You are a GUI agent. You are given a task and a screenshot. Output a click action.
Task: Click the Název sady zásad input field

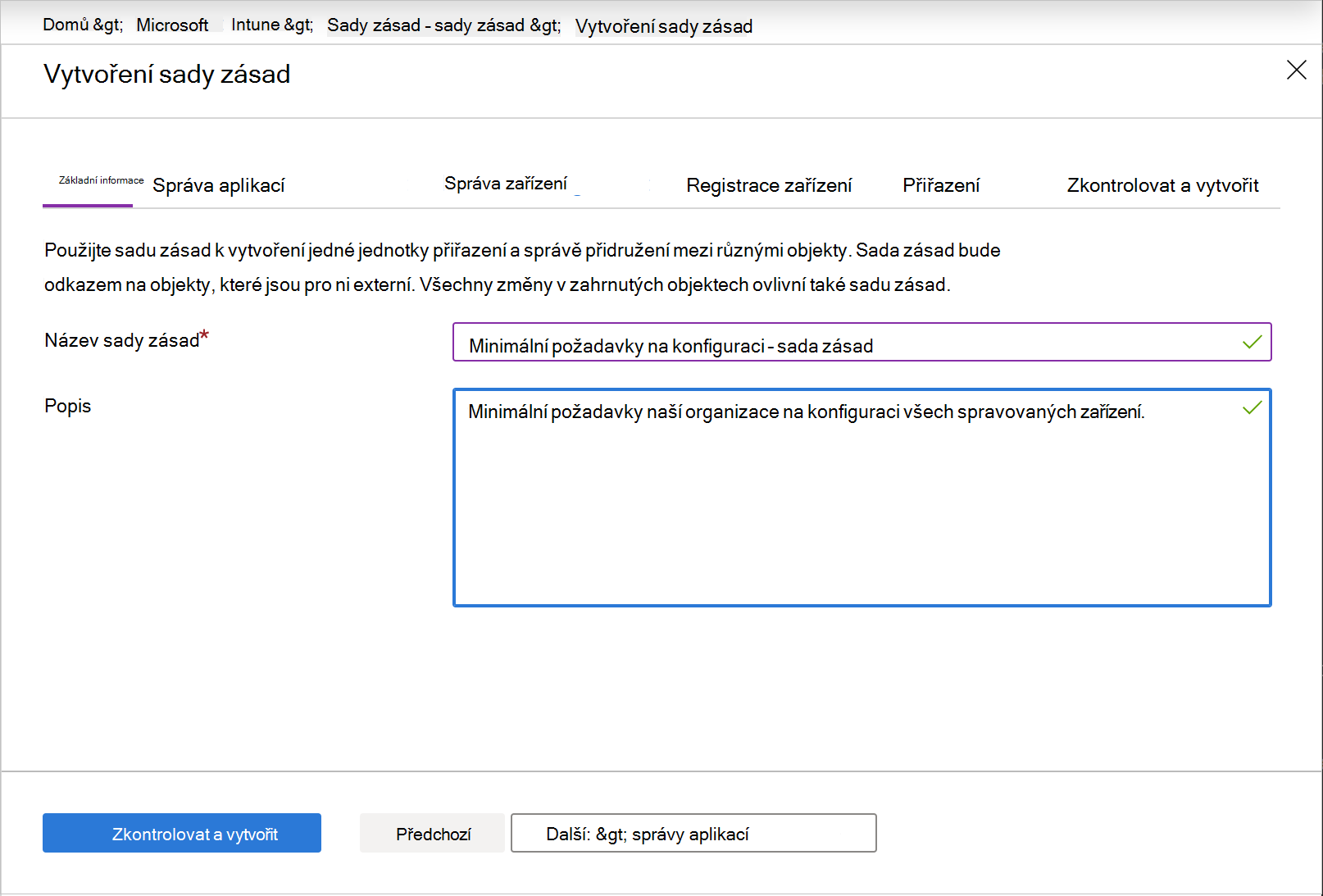point(862,342)
